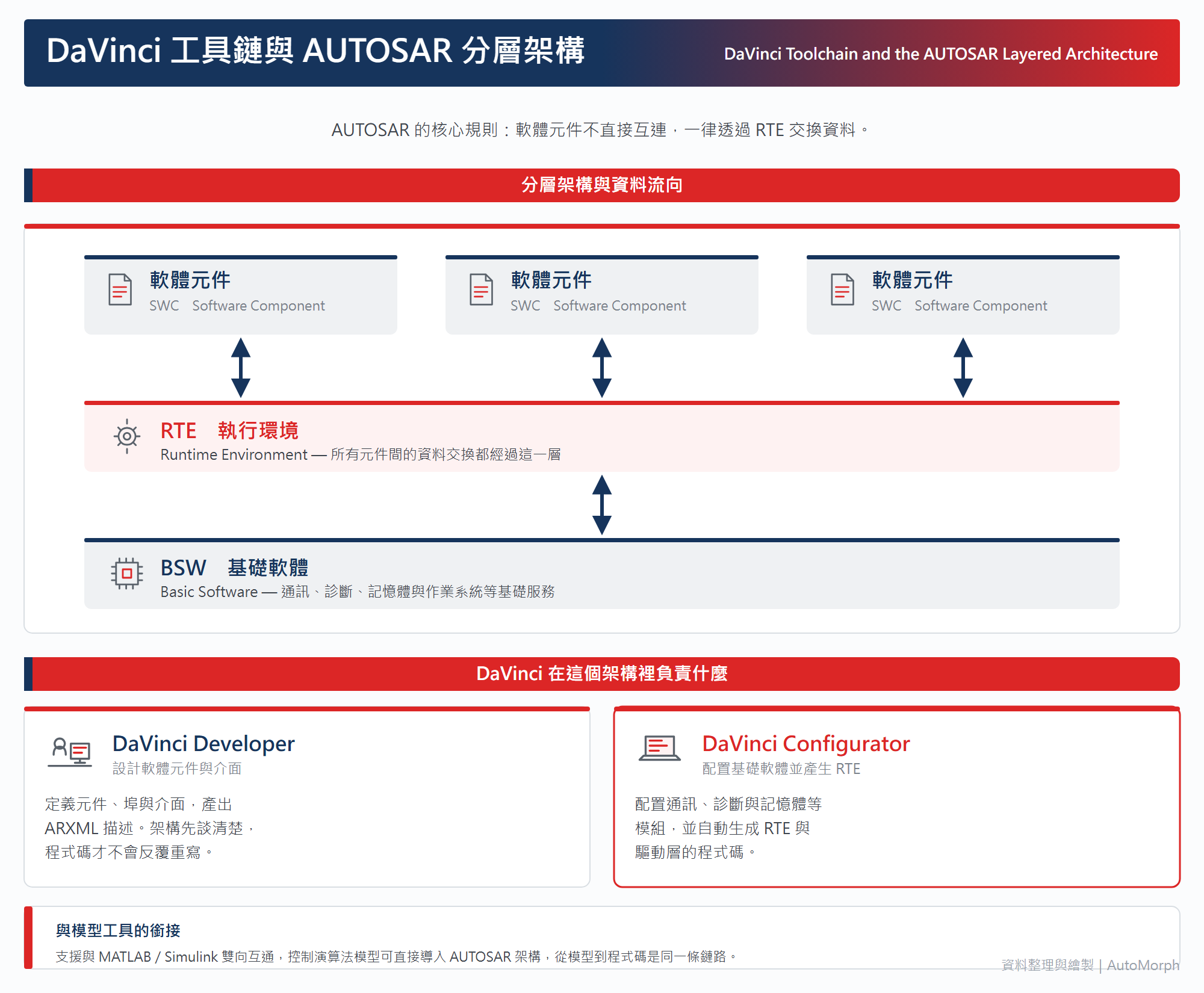
Task: Select the 分層架構與資料流向 section header
Action: point(602,185)
